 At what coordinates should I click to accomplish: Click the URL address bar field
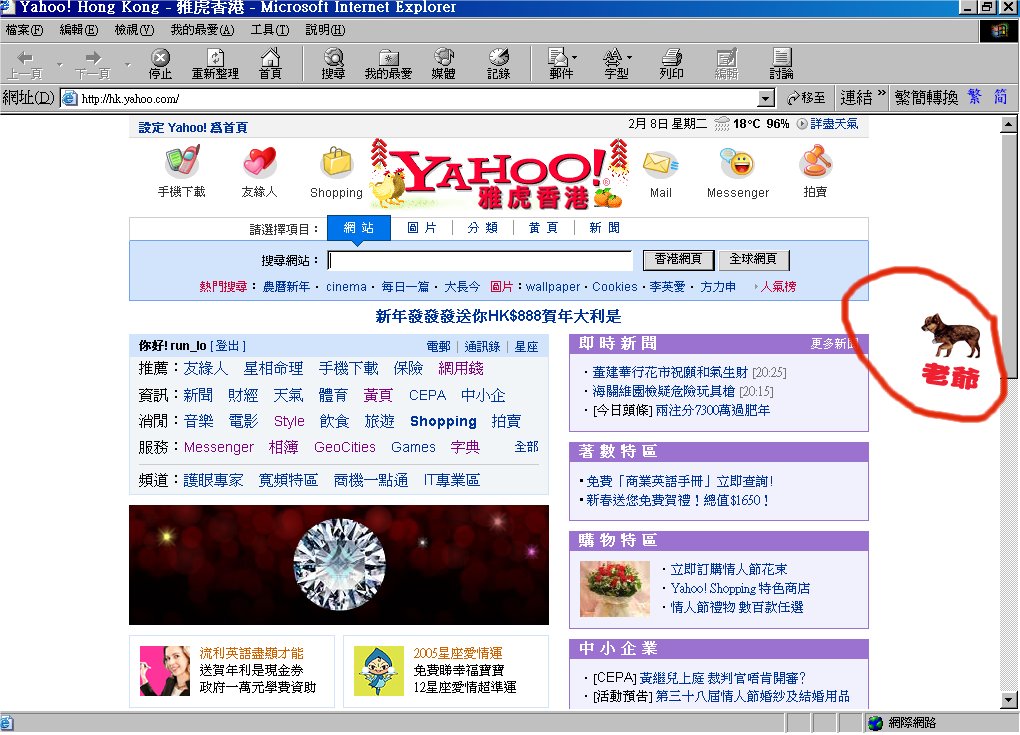(417, 98)
